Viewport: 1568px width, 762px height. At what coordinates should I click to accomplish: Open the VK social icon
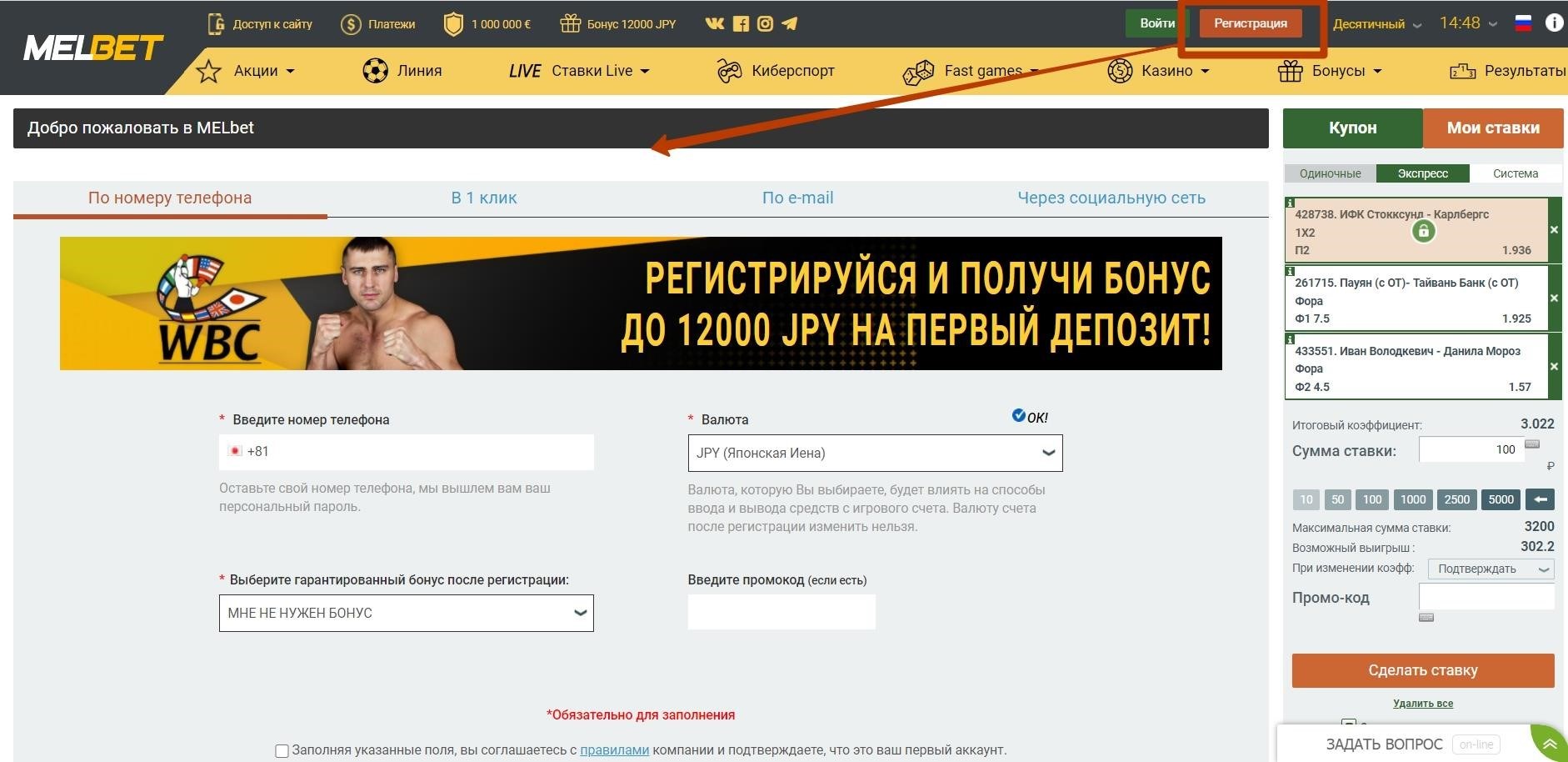[715, 23]
